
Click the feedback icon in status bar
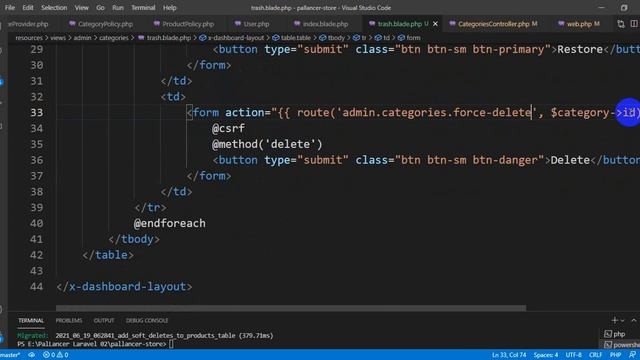pyautogui.click(x=633, y=355)
